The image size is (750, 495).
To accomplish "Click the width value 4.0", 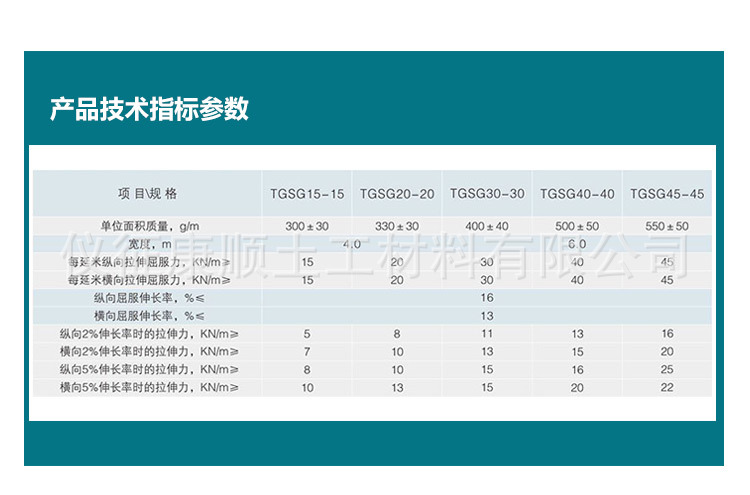I will tap(352, 244).
